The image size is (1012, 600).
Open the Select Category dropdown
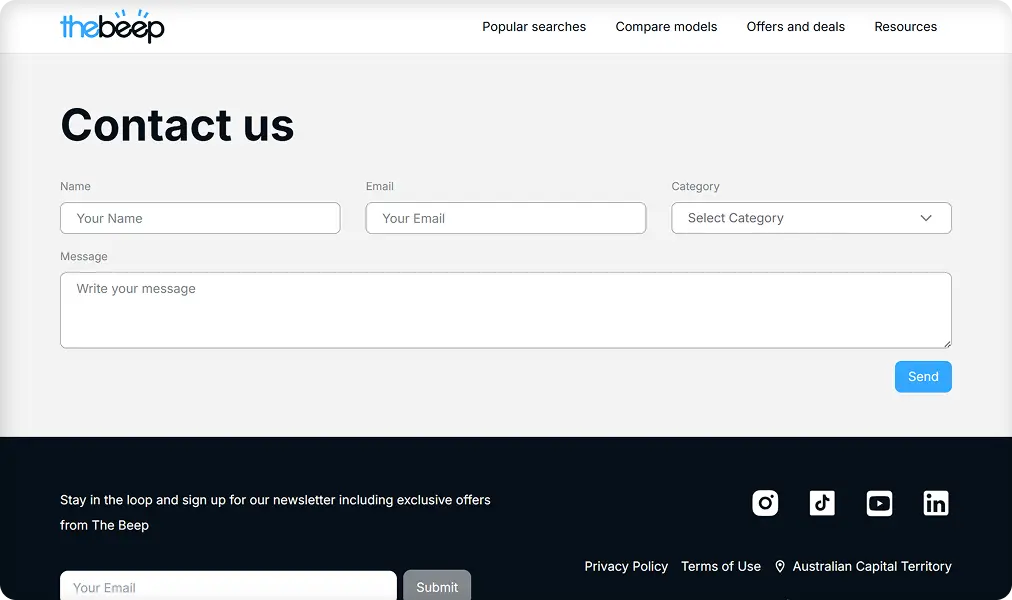pyautogui.click(x=810, y=218)
